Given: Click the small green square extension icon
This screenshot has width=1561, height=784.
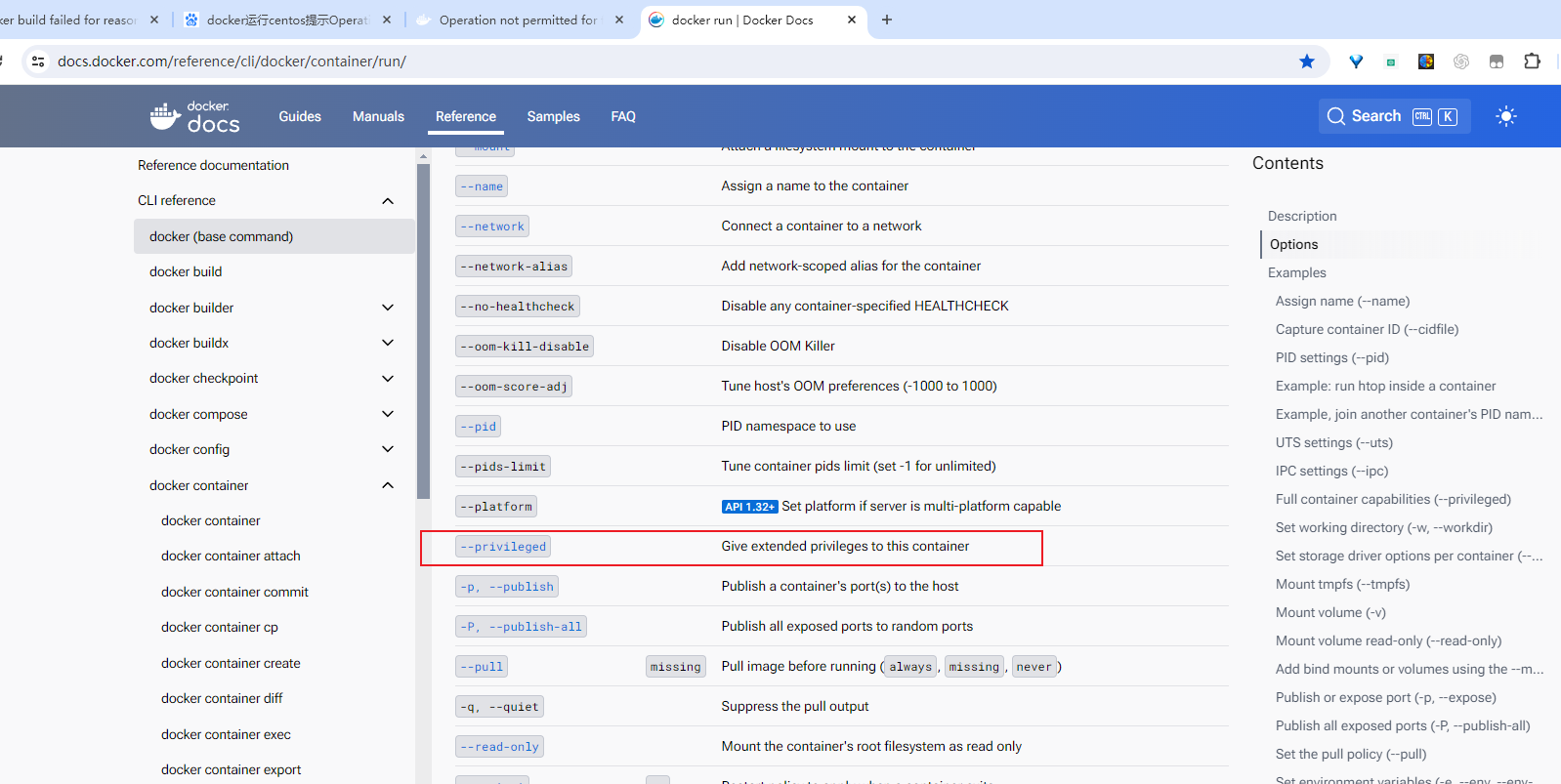Looking at the screenshot, I should (x=1390, y=62).
